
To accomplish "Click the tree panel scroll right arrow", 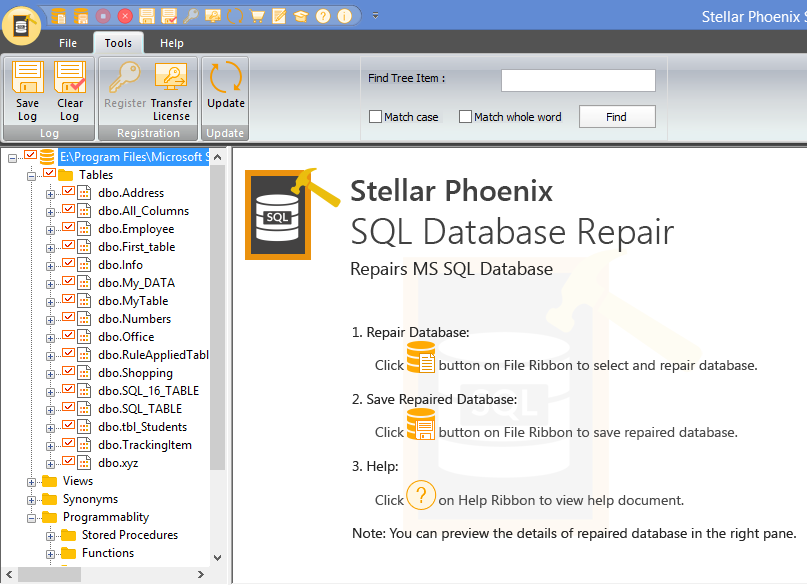I will pos(201,574).
